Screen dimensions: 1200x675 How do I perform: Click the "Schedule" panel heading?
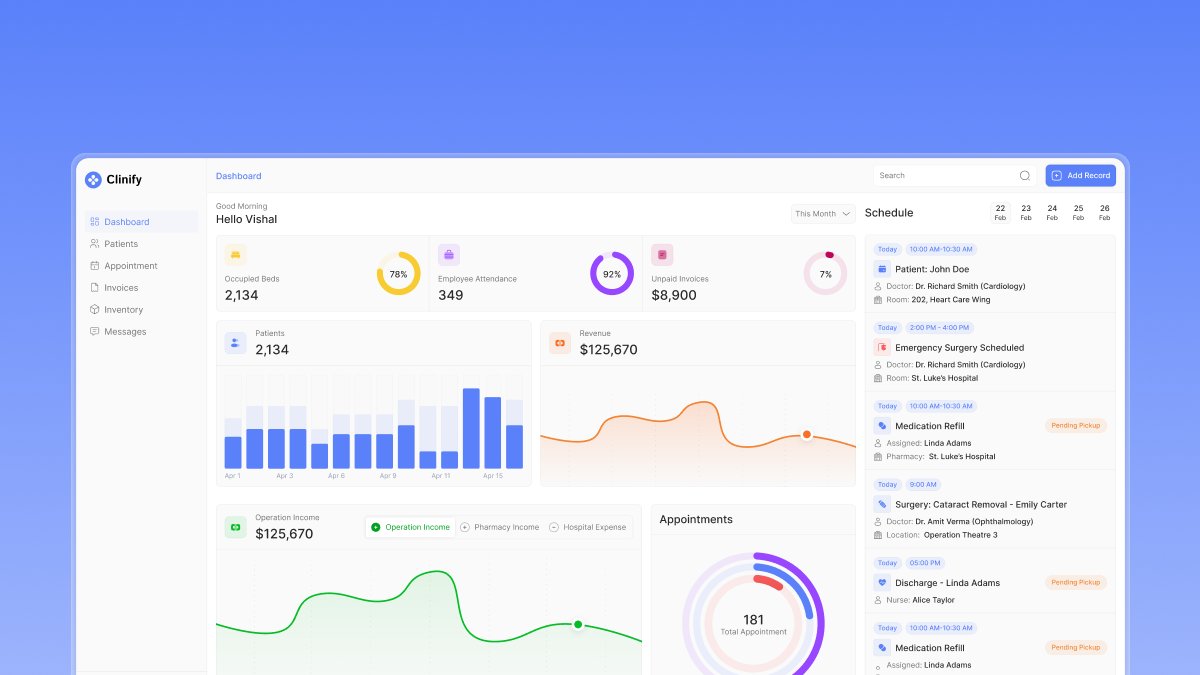(x=889, y=213)
